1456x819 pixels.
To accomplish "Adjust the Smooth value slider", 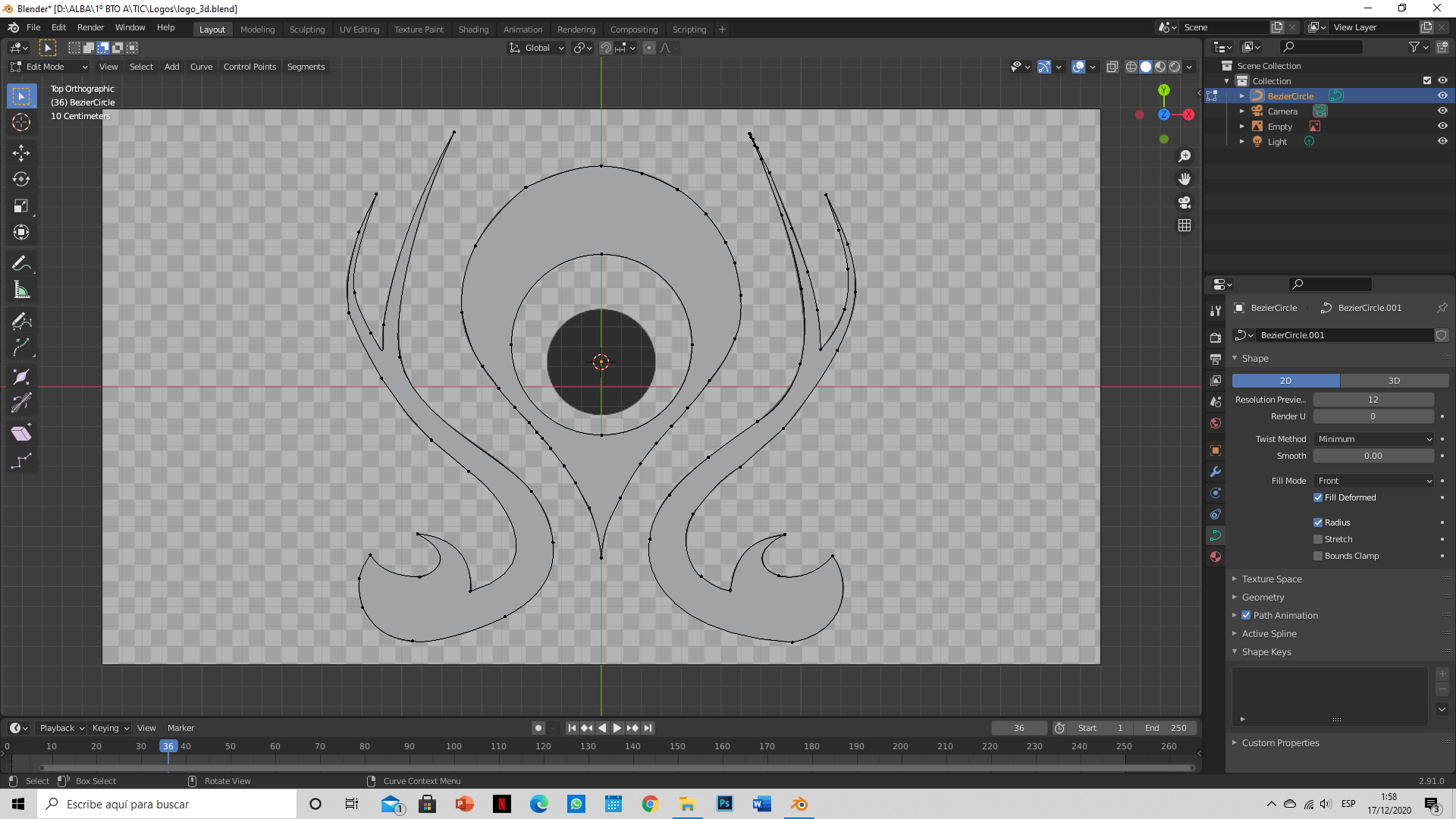I will (x=1373, y=456).
